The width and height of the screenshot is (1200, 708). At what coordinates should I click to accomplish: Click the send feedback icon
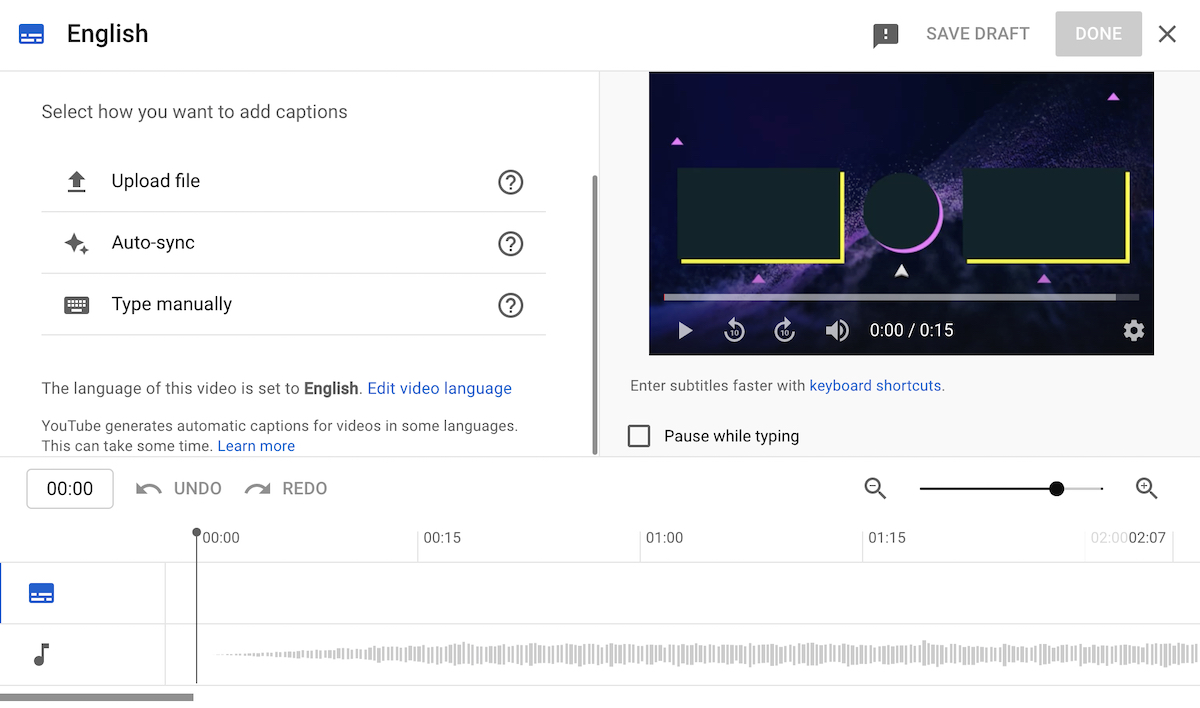pos(885,35)
